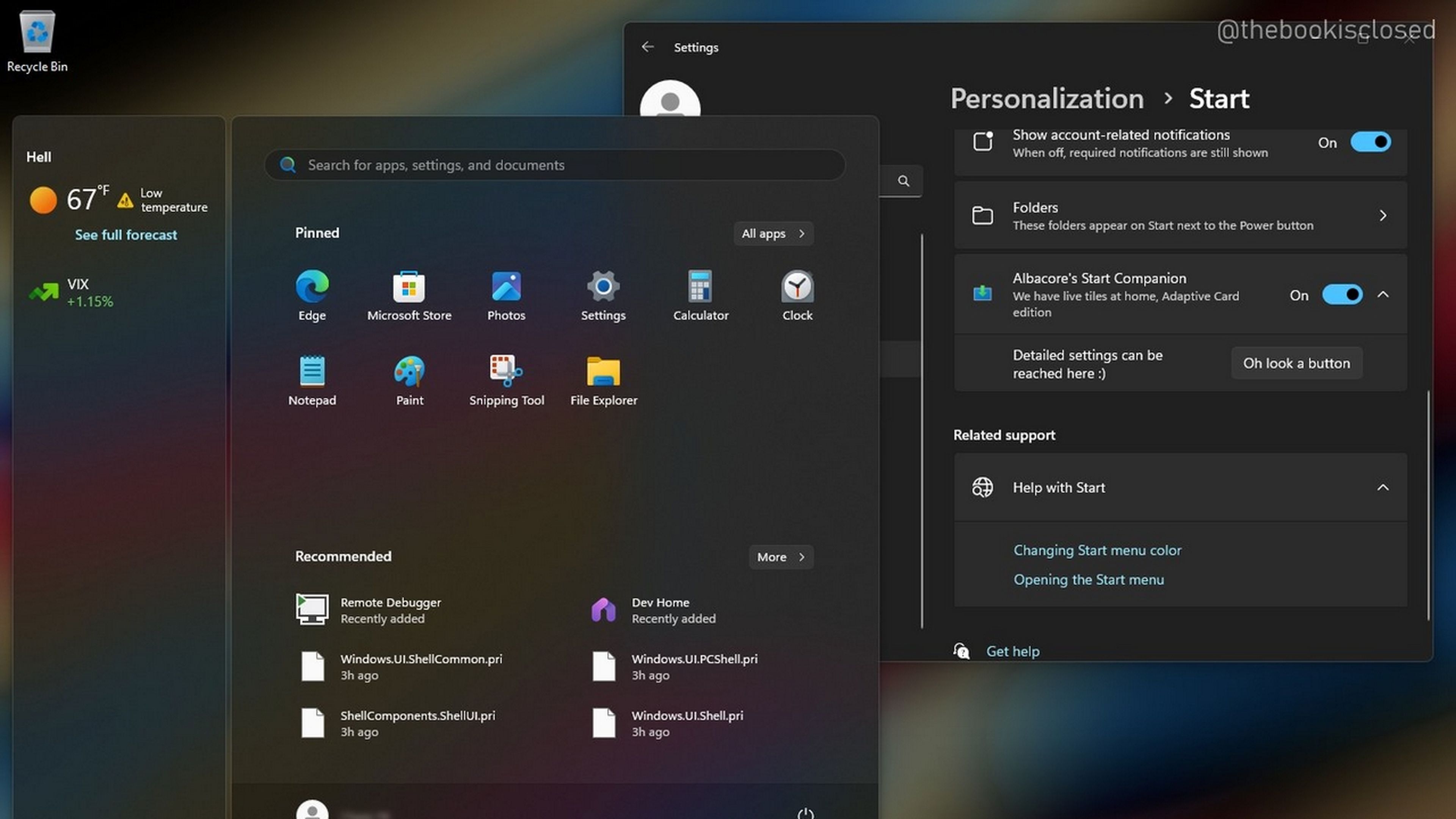Image resolution: width=1456 pixels, height=819 pixels.
Task: Open the Paint app
Action: [409, 380]
